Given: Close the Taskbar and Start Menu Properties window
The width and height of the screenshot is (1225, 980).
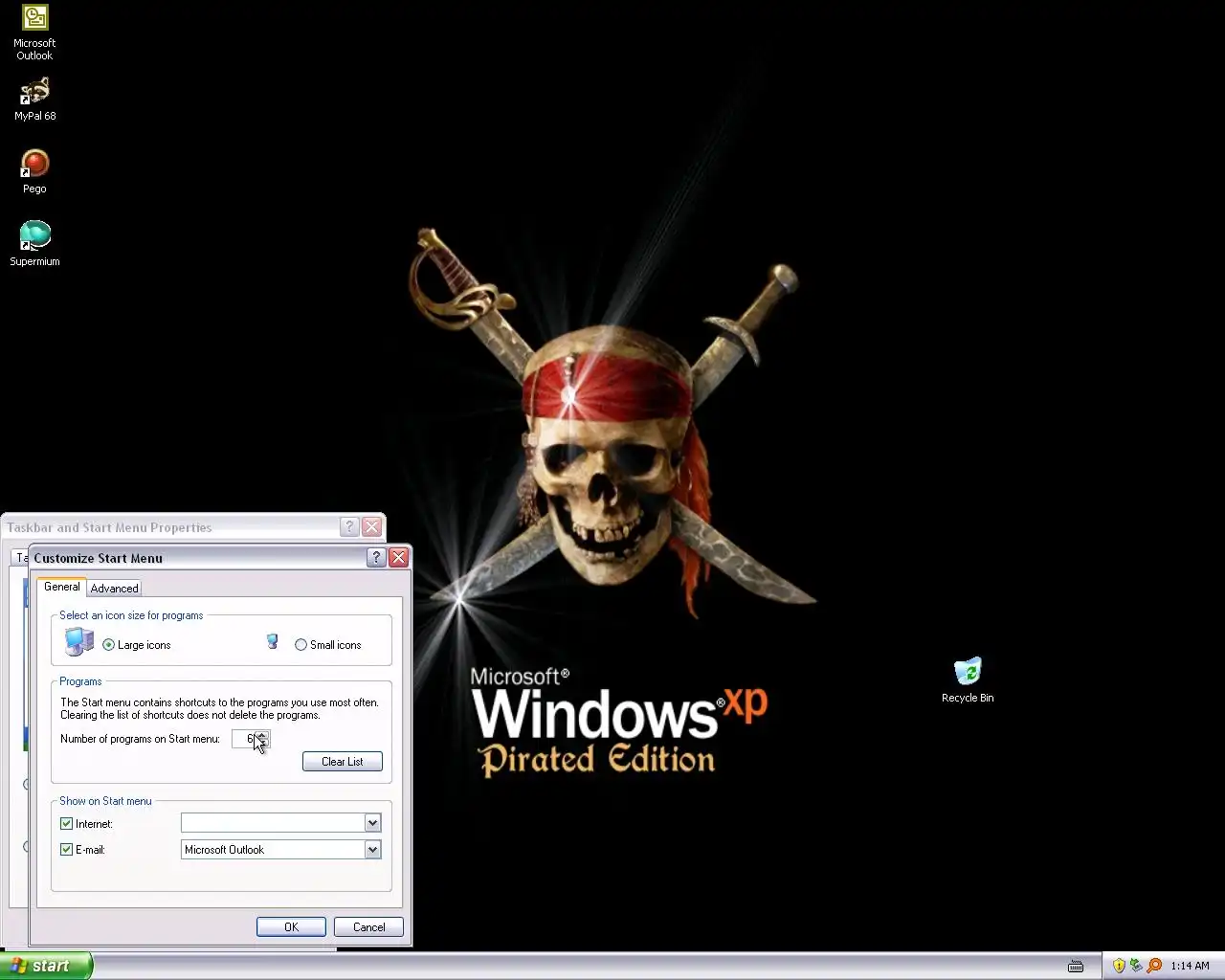Looking at the screenshot, I should (x=372, y=526).
